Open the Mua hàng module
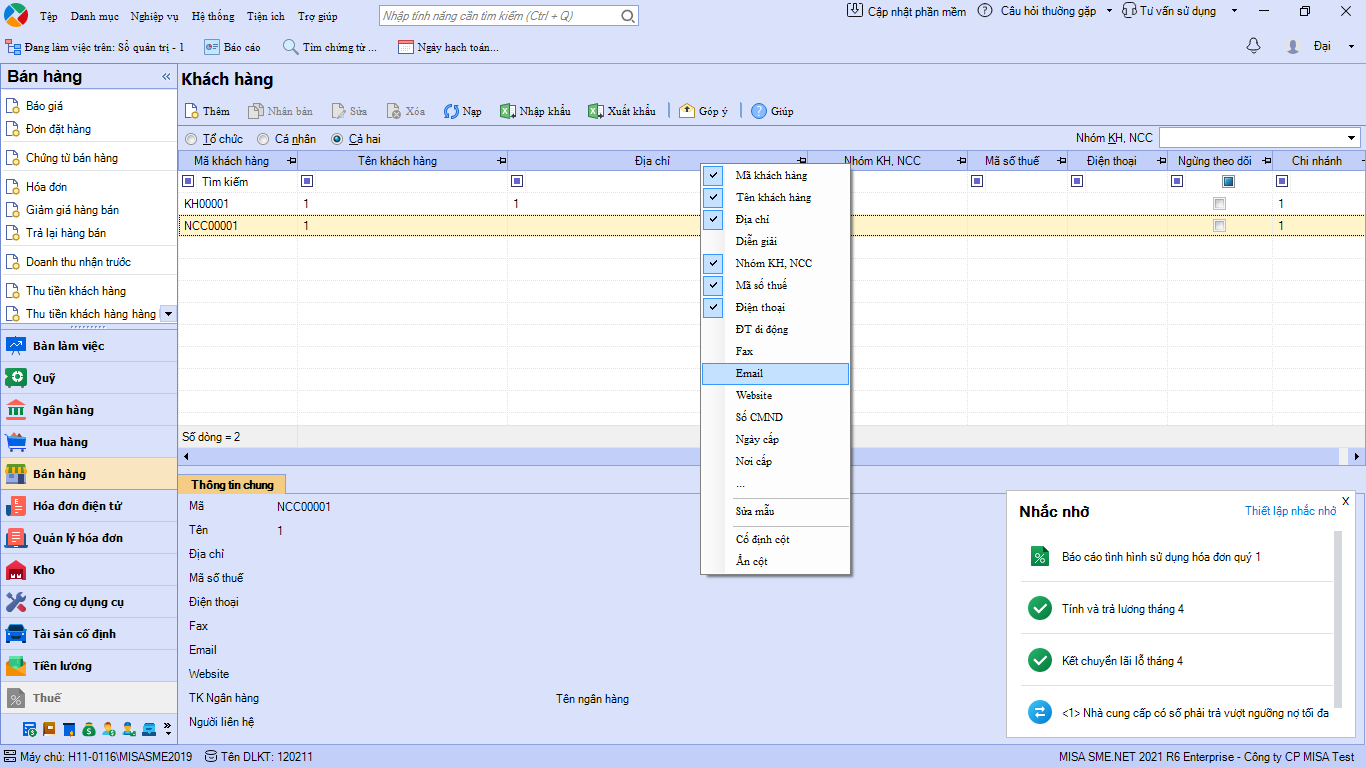This screenshot has height=768, width=1366. 89,442
